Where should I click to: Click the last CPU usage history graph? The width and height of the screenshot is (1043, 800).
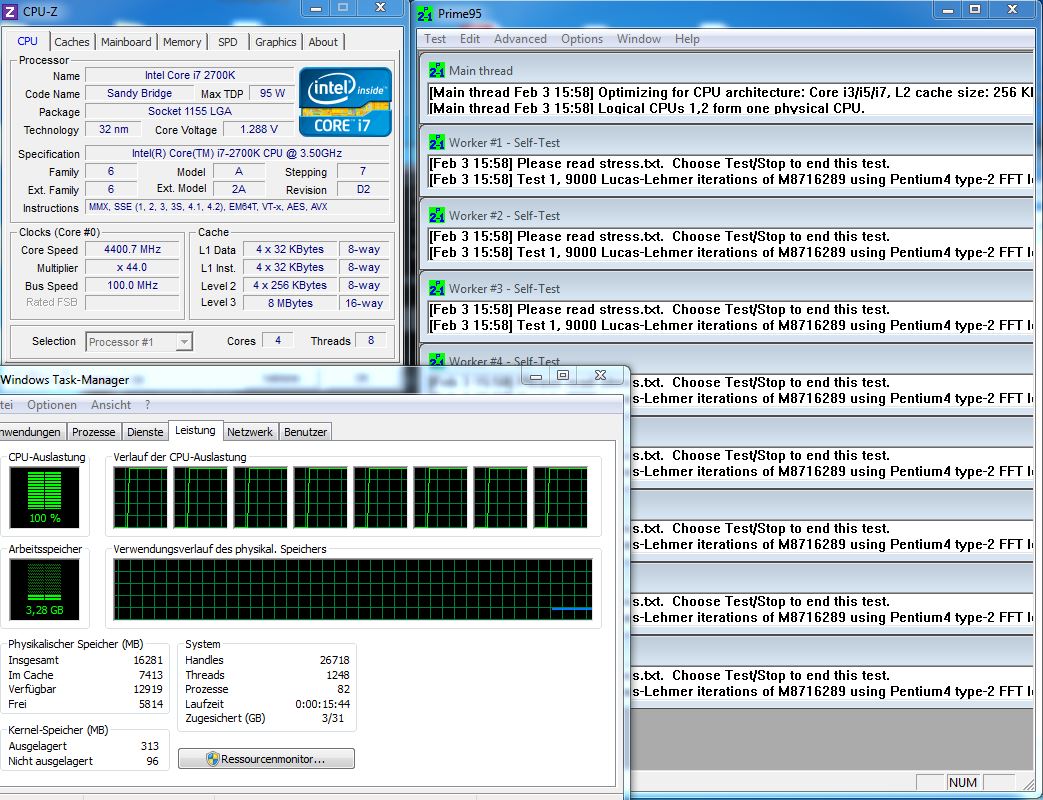pos(561,497)
